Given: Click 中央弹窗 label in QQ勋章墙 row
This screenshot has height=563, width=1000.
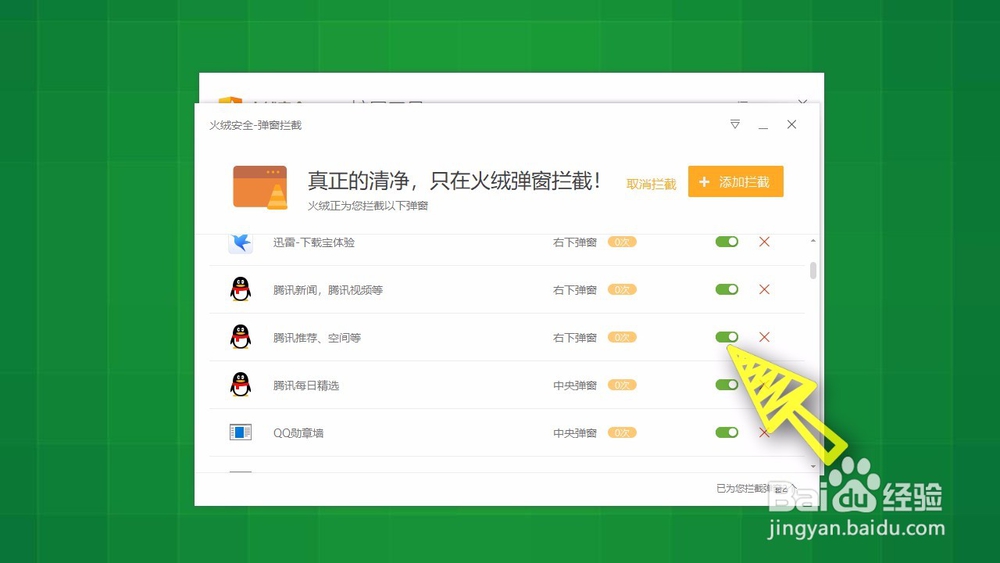Looking at the screenshot, I should (575, 434).
